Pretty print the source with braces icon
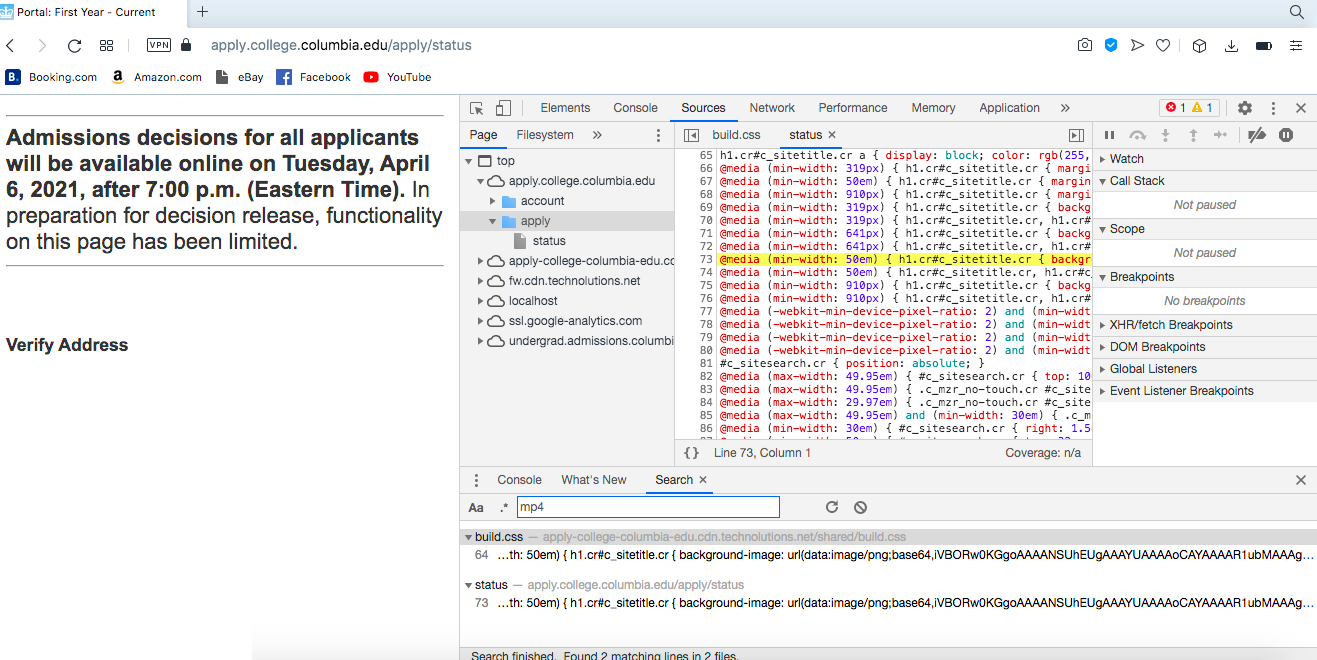This screenshot has width=1317, height=660. [691, 453]
